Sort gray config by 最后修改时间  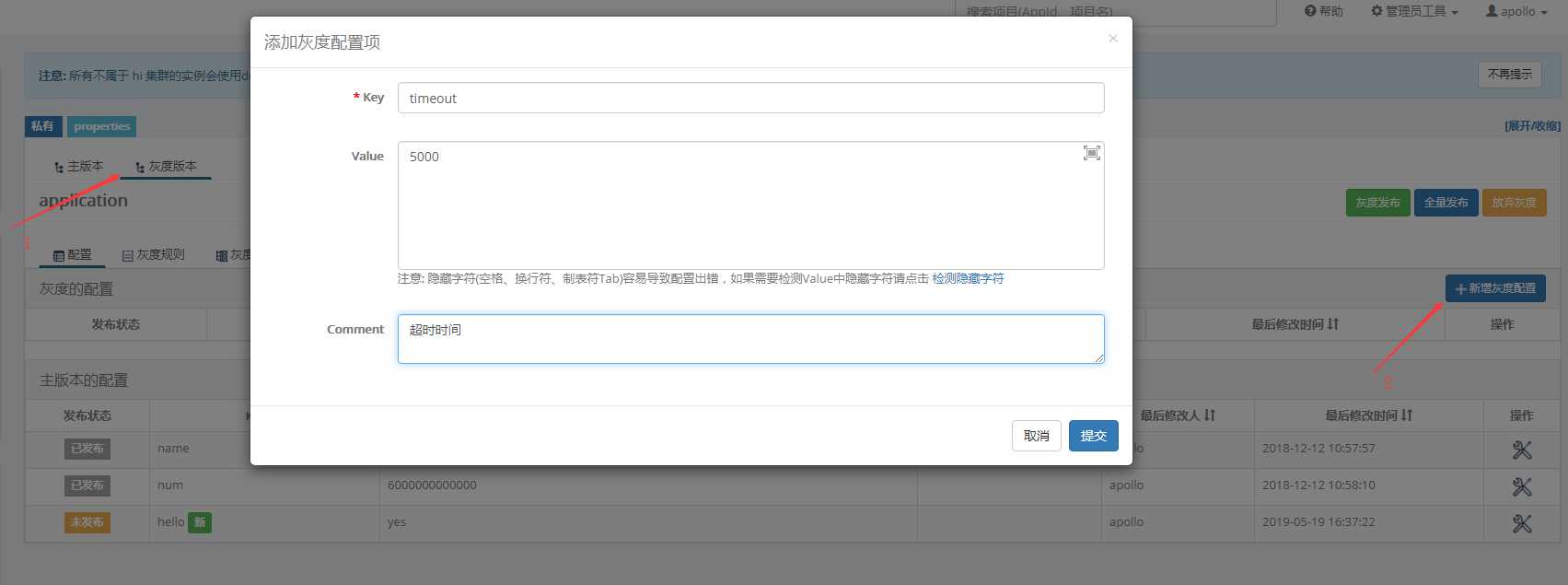pos(1295,324)
